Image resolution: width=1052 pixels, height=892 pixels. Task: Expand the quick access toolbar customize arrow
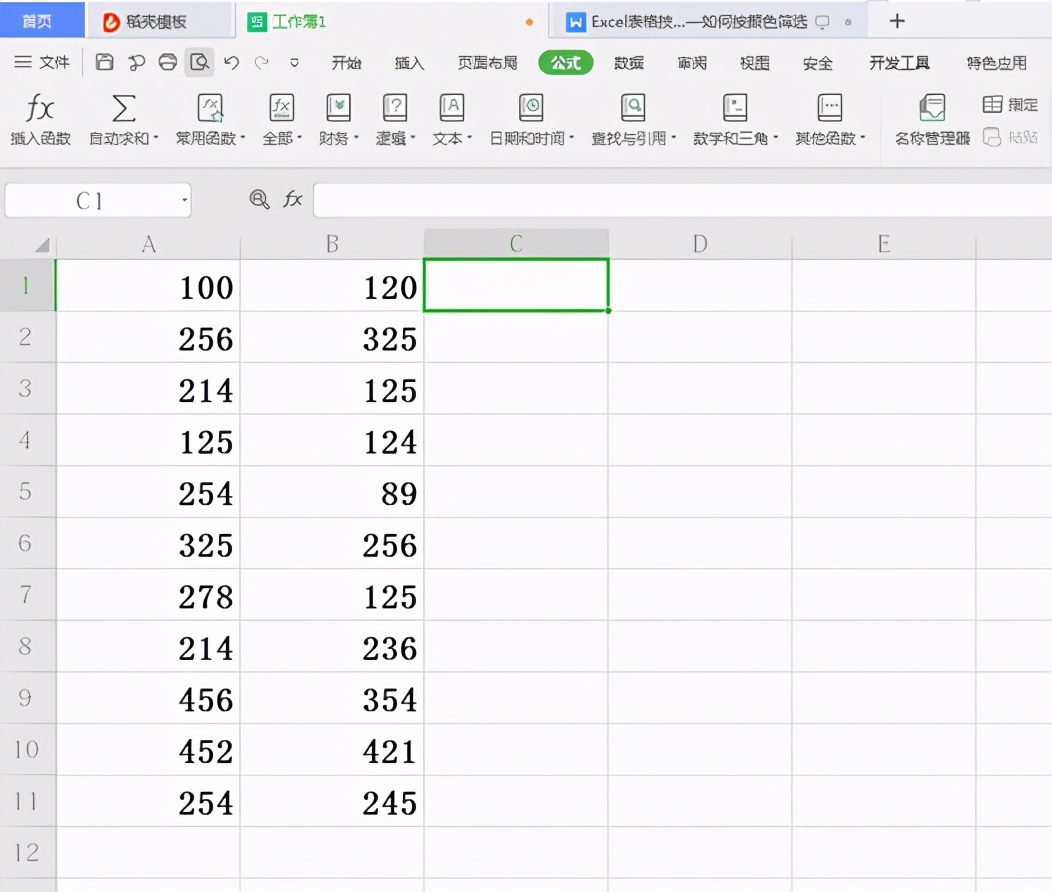point(294,63)
